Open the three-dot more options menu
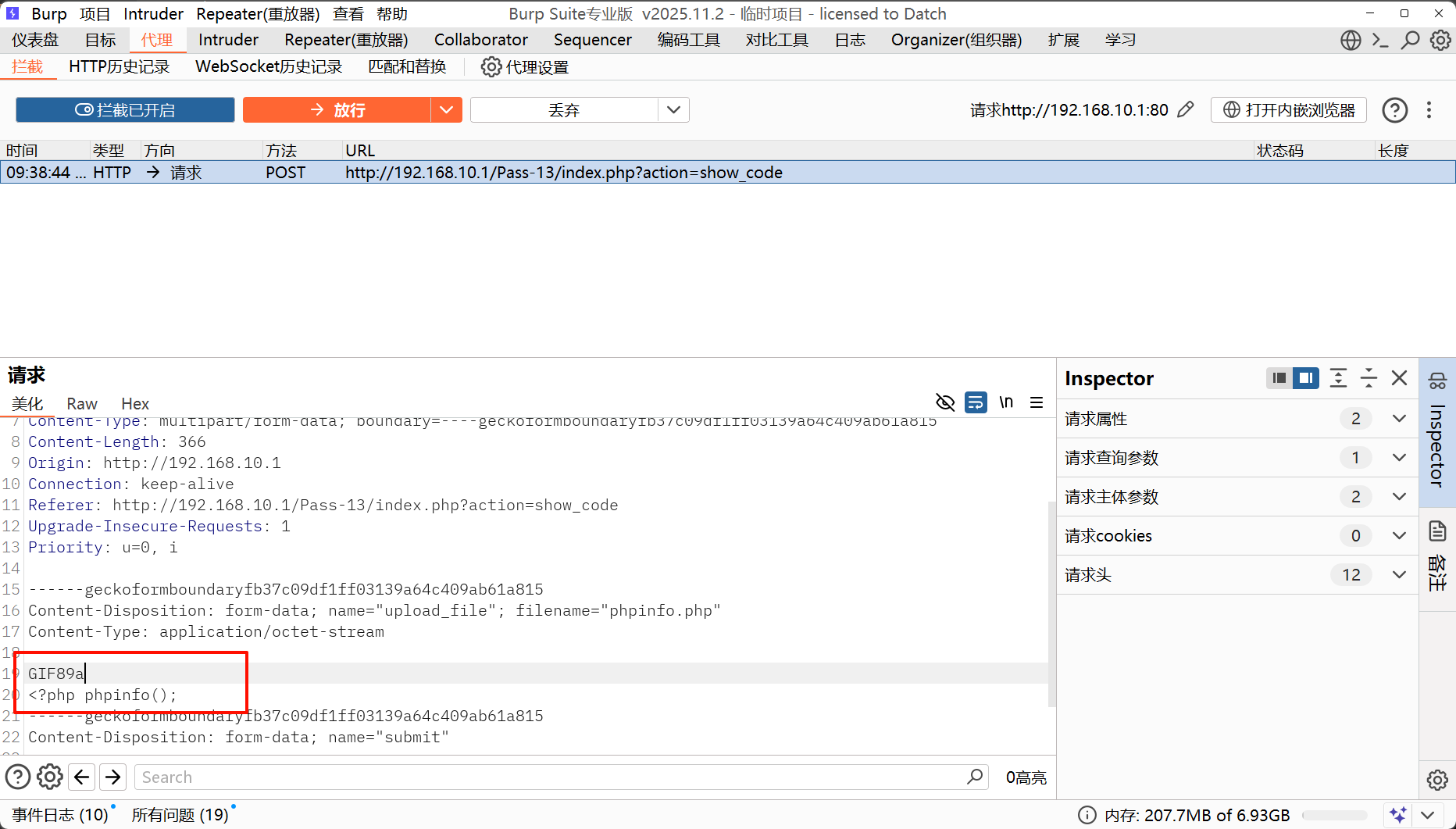Image resolution: width=1456 pixels, height=829 pixels. [x=1429, y=110]
